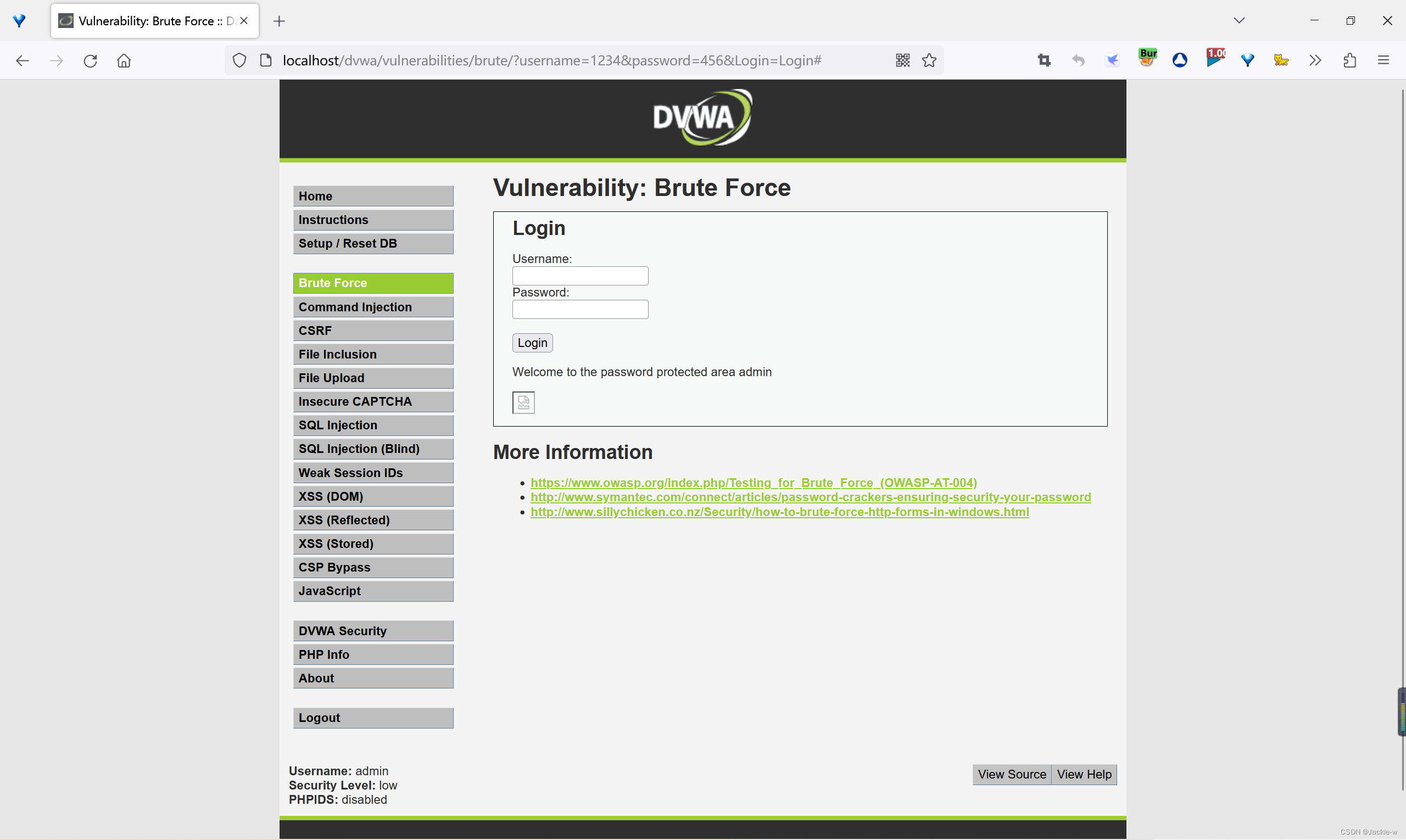Click the Burp Suite extension icon
Viewport: 1406px width, 840px height.
click(1147, 59)
